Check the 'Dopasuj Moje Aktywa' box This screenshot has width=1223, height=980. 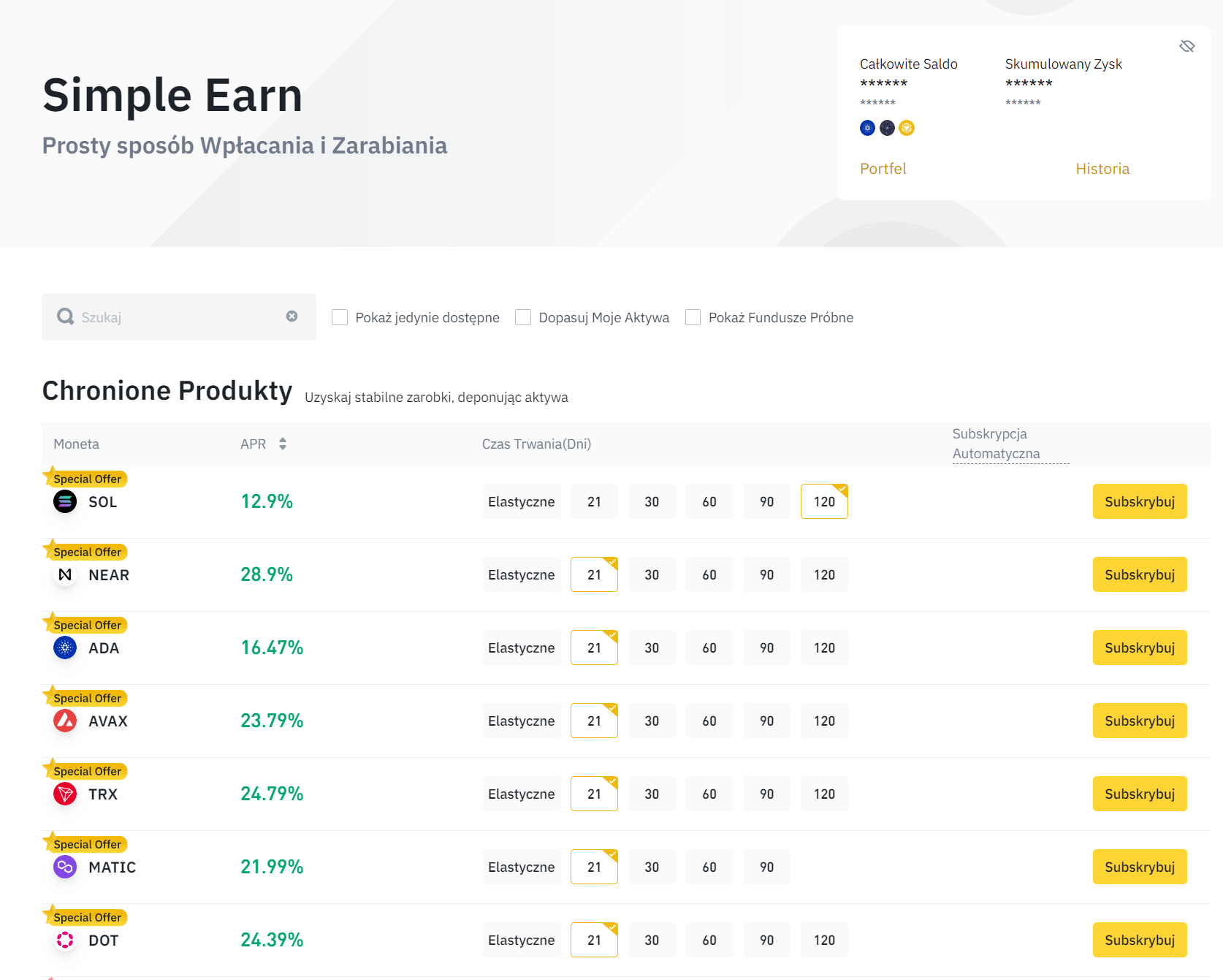click(x=523, y=317)
